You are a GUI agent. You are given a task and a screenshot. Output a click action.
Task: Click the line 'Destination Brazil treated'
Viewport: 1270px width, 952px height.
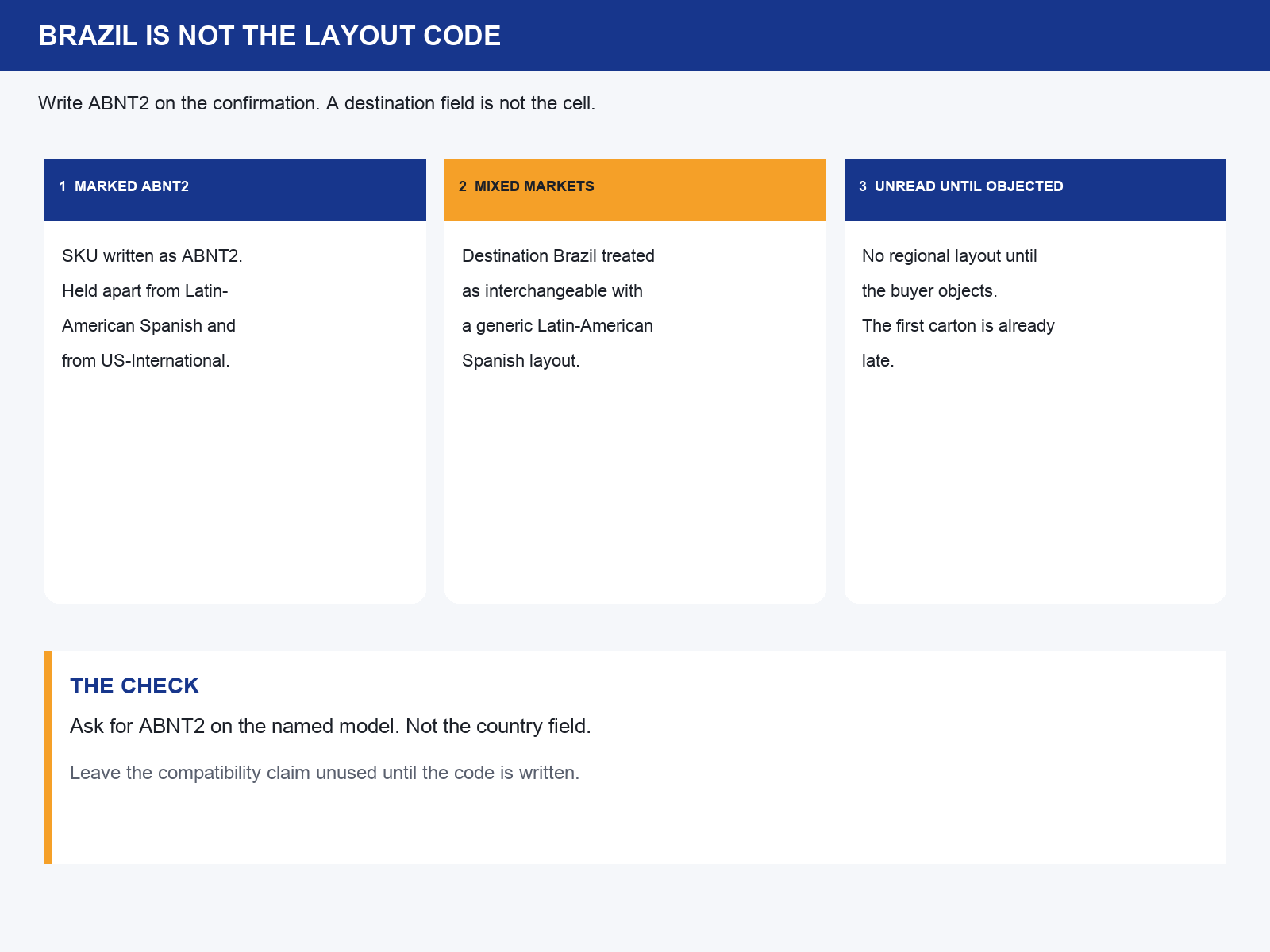pos(558,256)
